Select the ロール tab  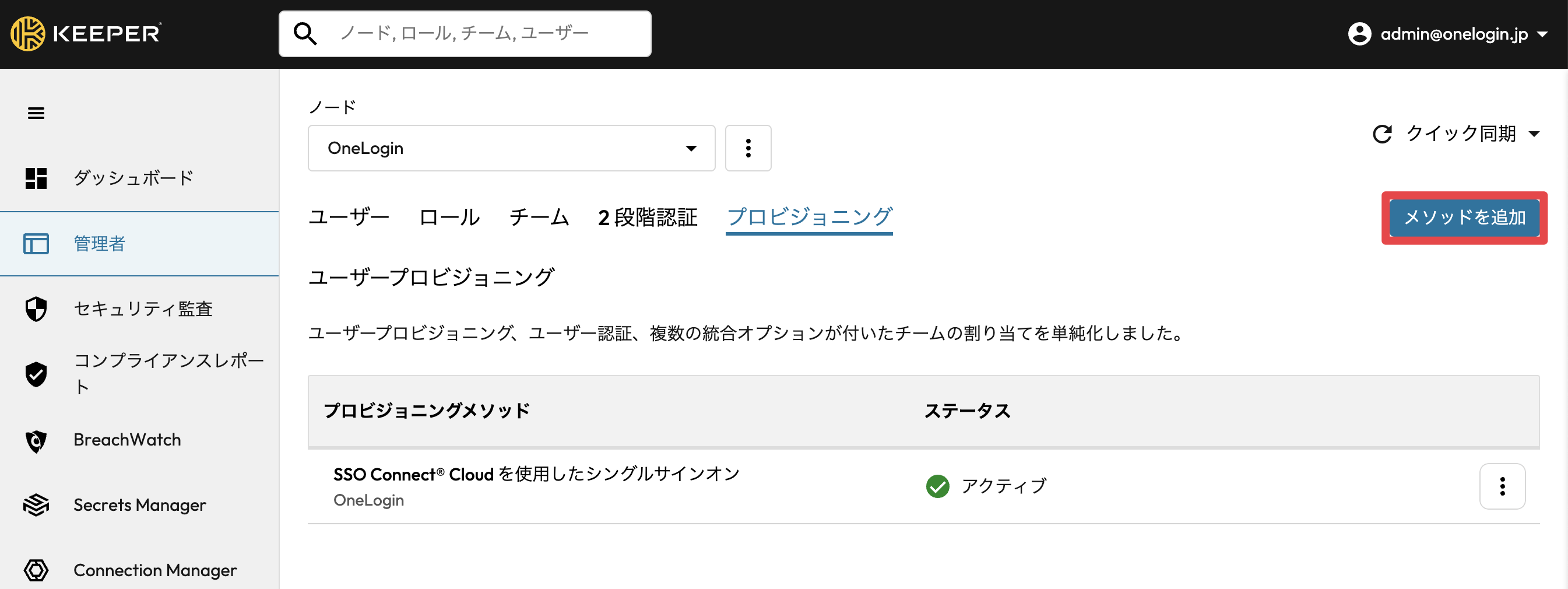pyautogui.click(x=449, y=218)
